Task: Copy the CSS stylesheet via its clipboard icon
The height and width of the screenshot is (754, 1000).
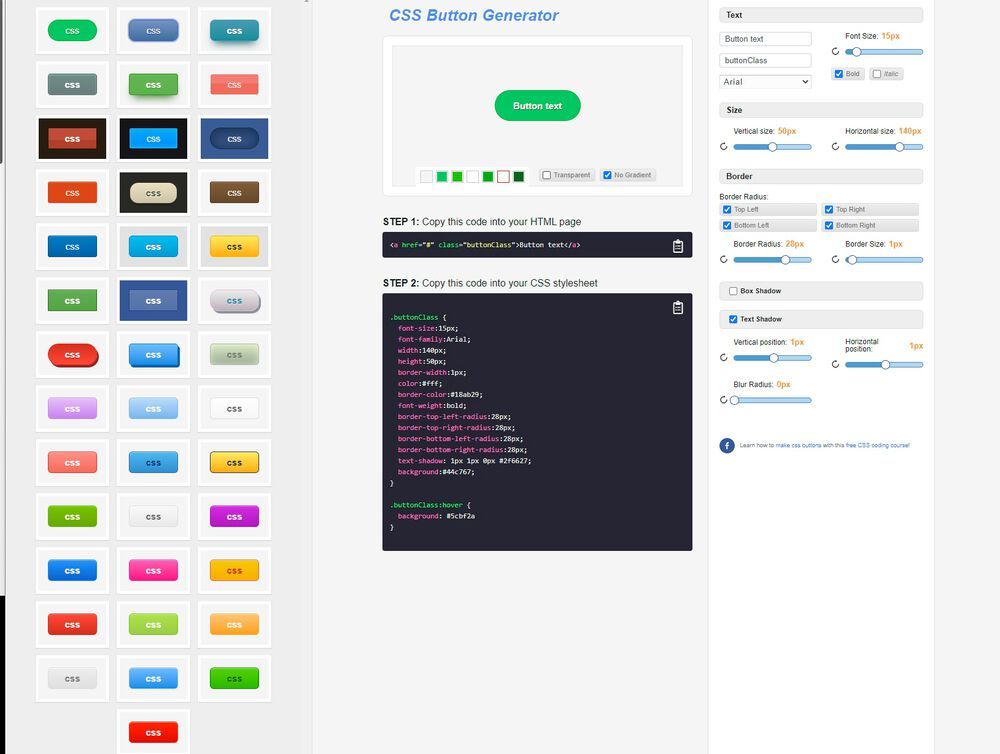Action: click(678, 309)
